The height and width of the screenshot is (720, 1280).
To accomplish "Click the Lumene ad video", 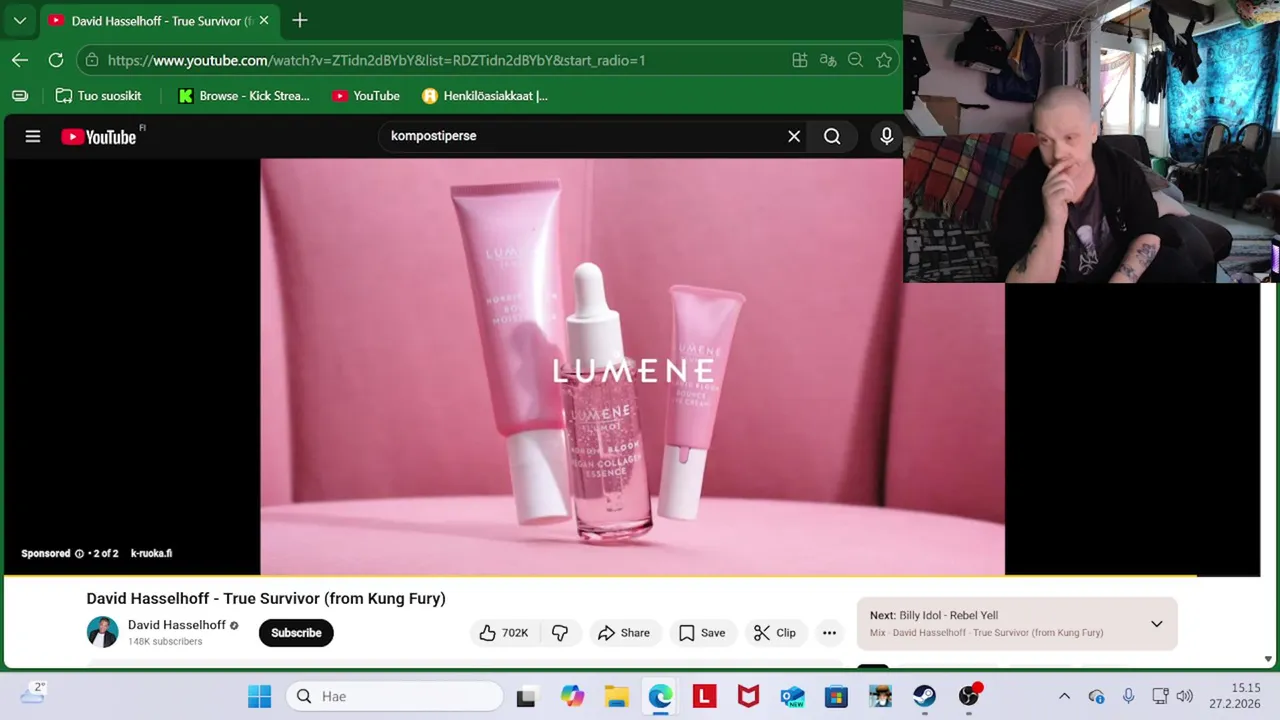I will tap(632, 367).
